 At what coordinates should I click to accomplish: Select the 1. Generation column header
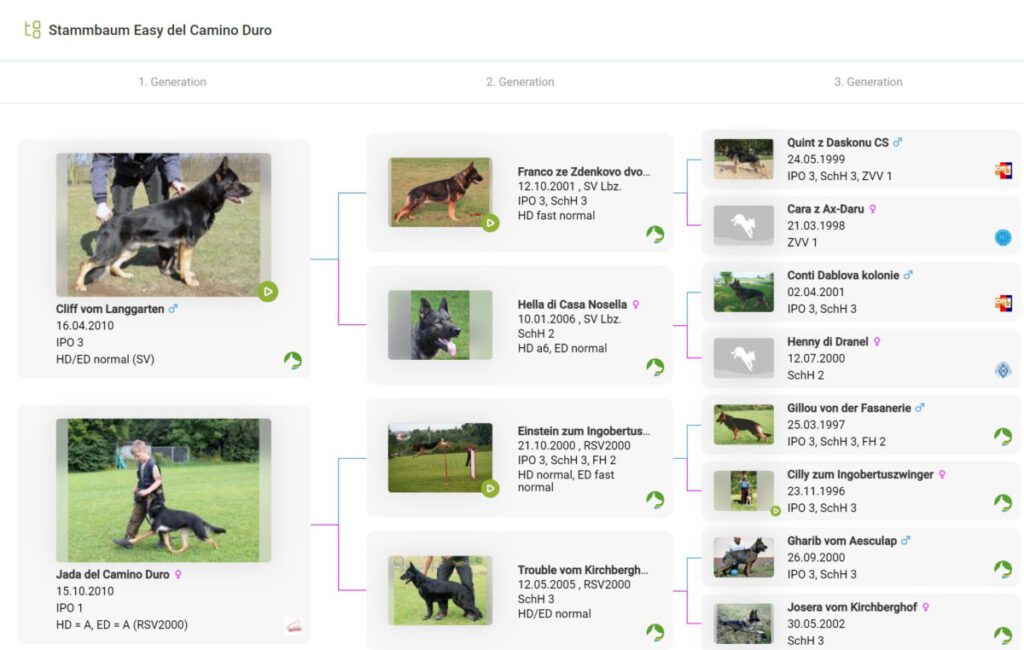tap(172, 82)
